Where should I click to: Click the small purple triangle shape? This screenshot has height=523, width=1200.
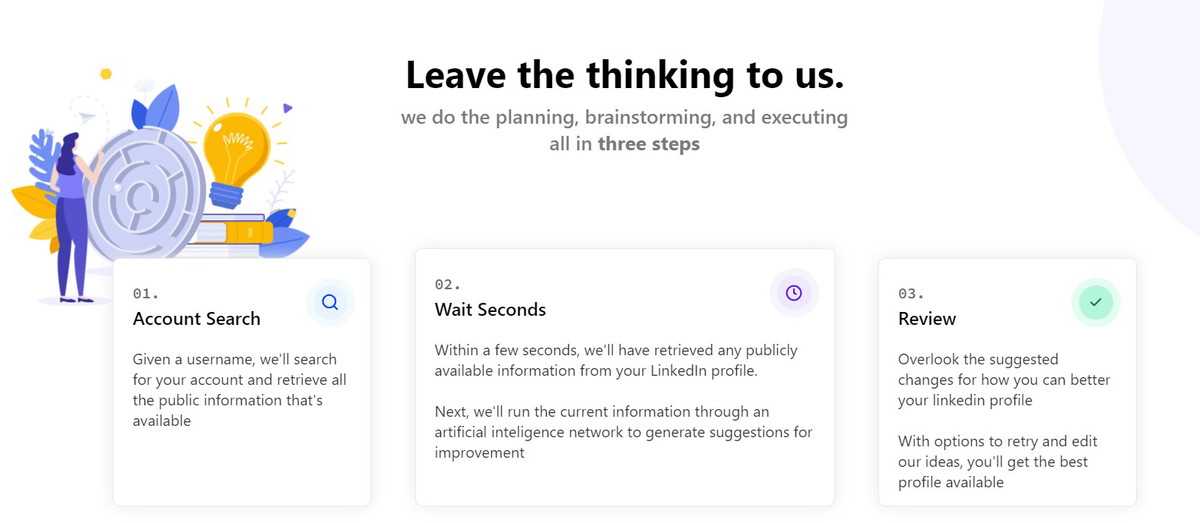coord(287,108)
